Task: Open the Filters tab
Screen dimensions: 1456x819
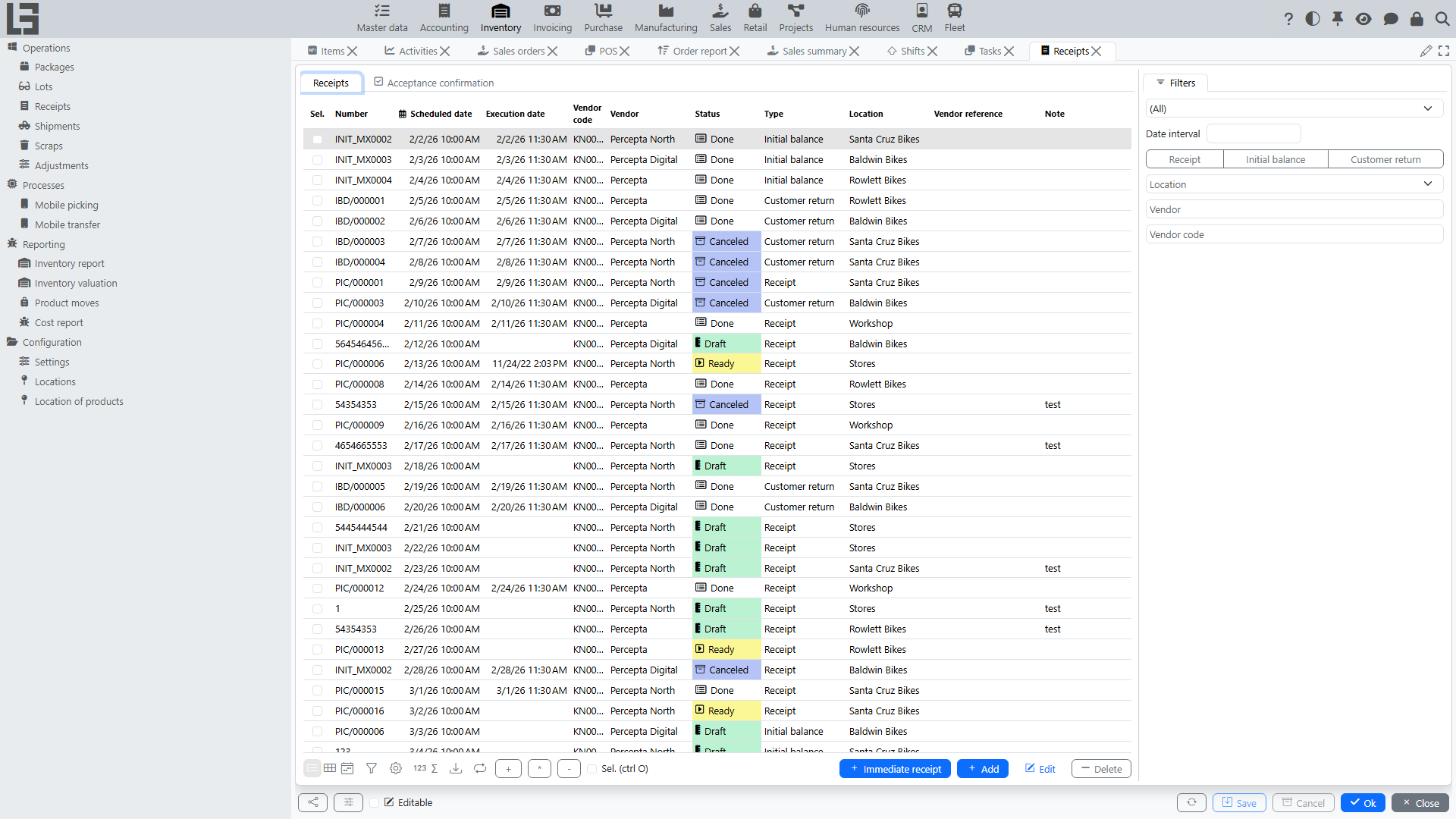Action: (1176, 83)
